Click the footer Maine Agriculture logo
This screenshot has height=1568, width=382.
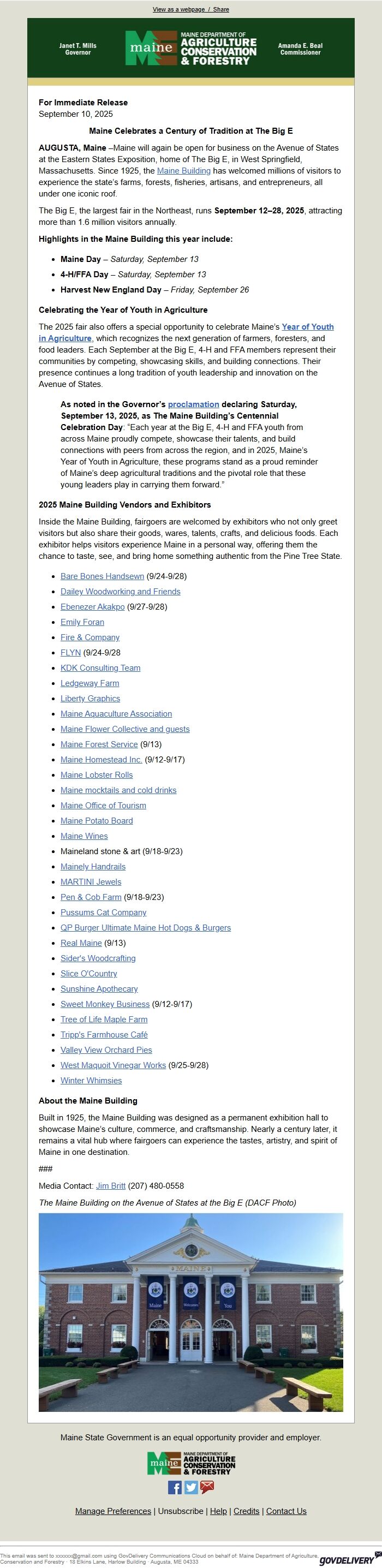point(191,1463)
